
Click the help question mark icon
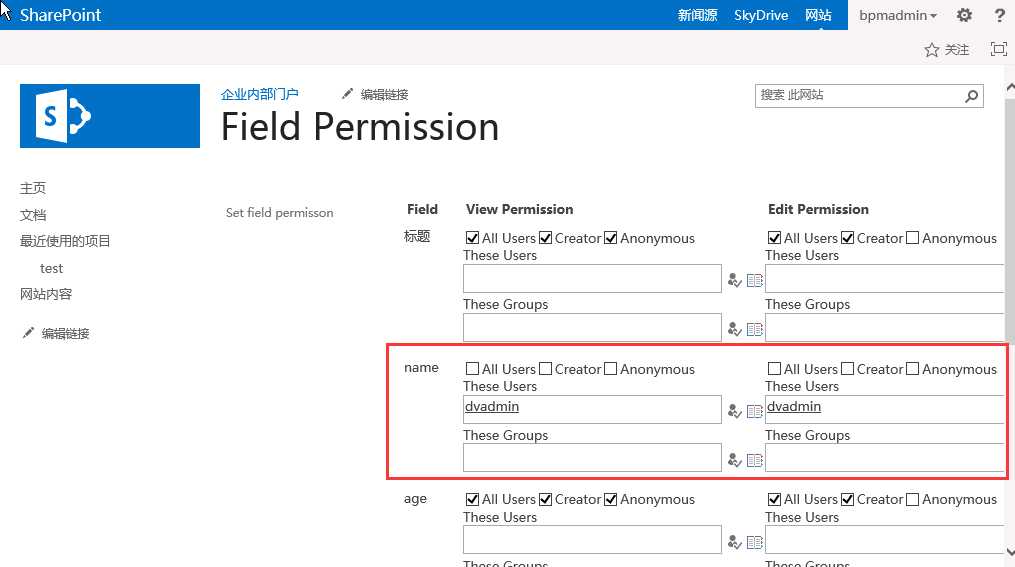(999, 15)
